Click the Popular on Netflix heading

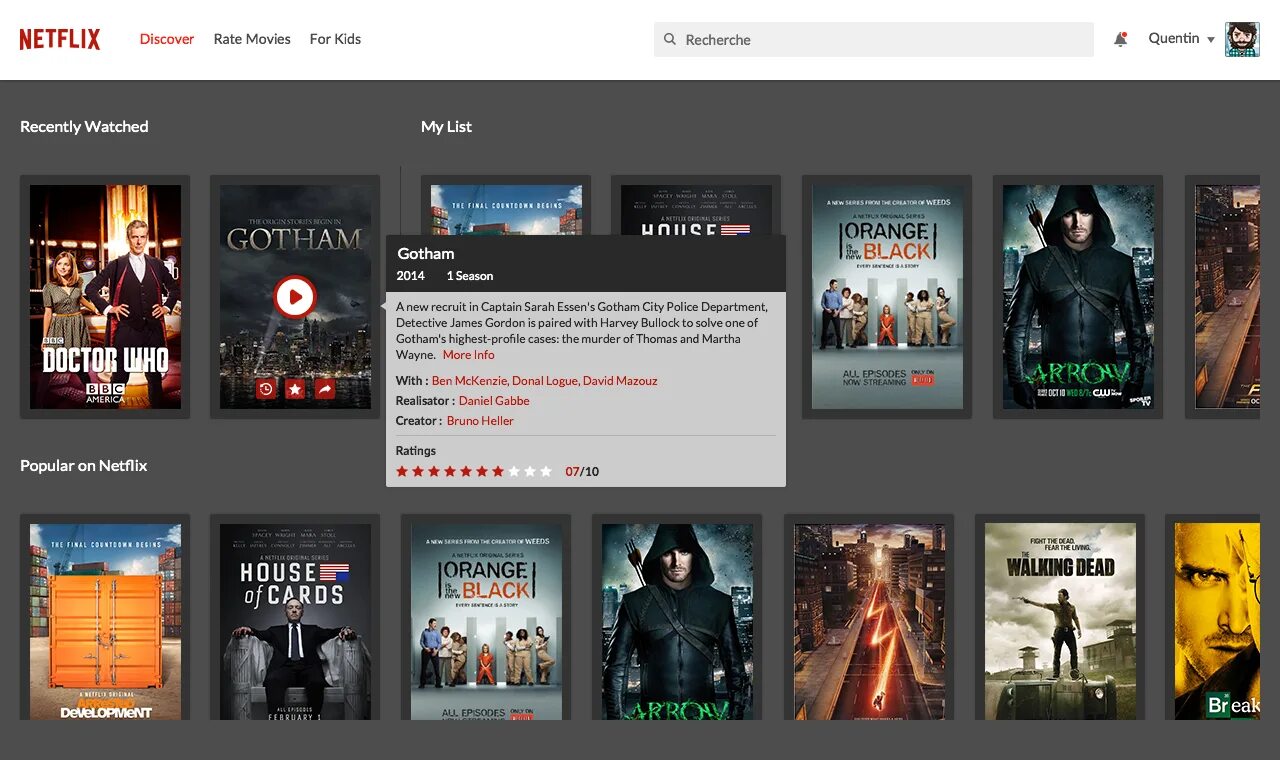click(x=84, y=466)
